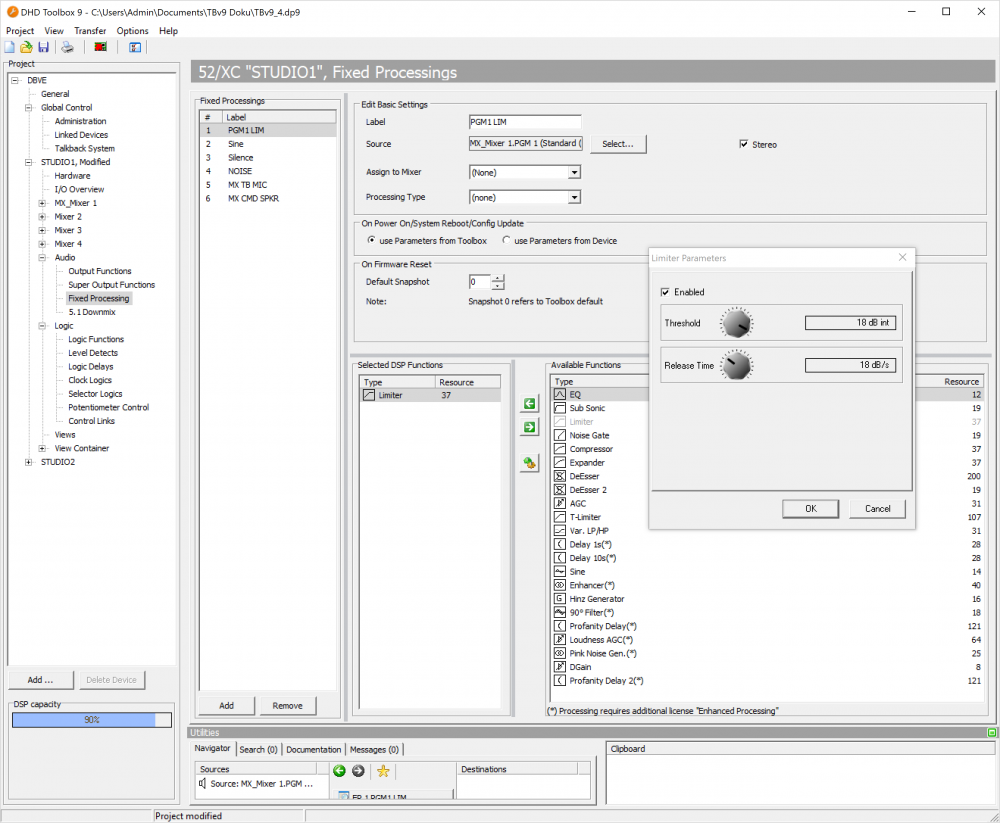Open the Processing Type dropdown

coord(573,197)
